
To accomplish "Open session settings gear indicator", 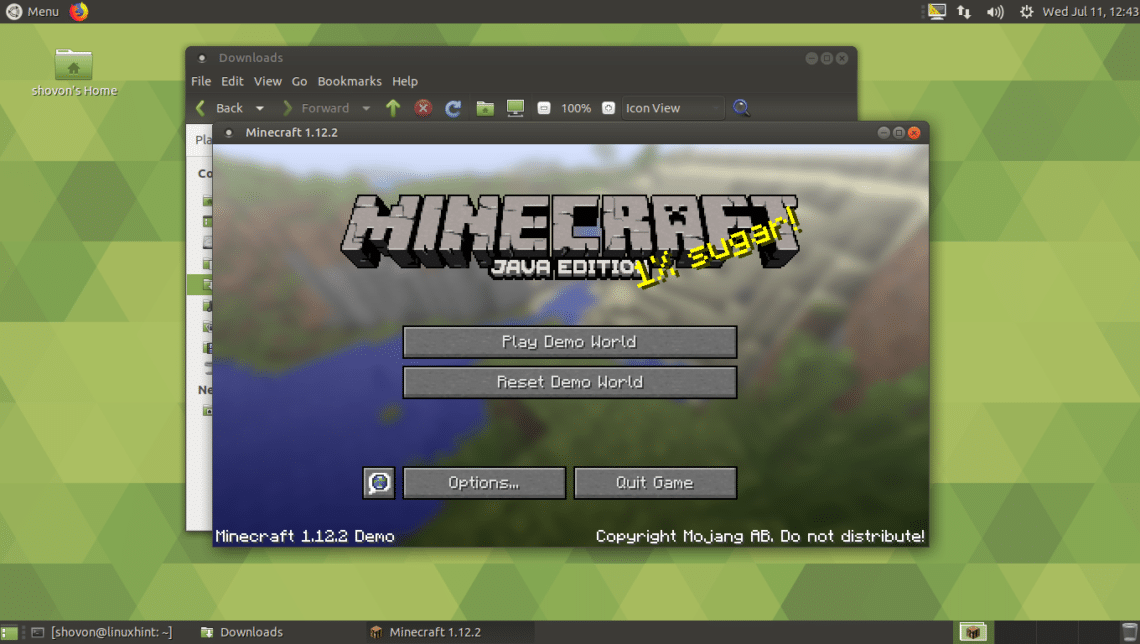I will point(1026,12).
